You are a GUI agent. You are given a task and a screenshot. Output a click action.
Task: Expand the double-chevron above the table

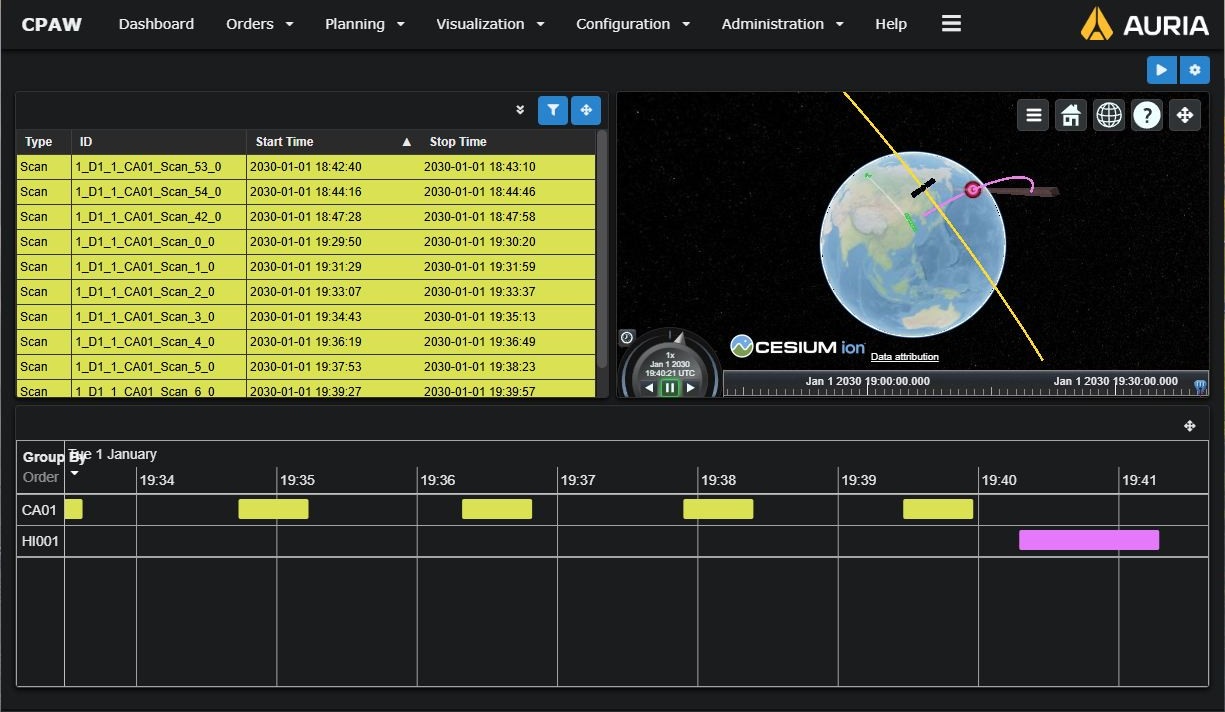[520, 110]
